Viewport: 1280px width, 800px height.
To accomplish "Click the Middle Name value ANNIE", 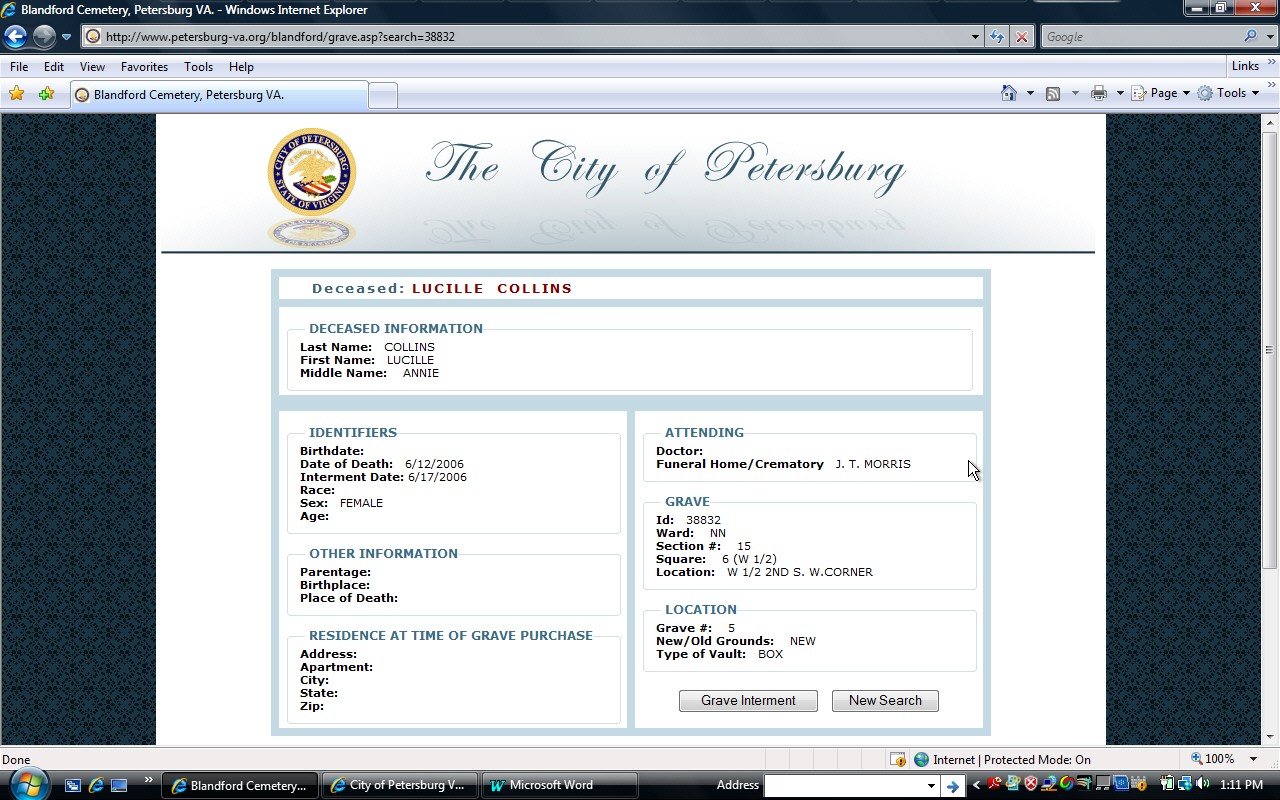I will 421,373.
